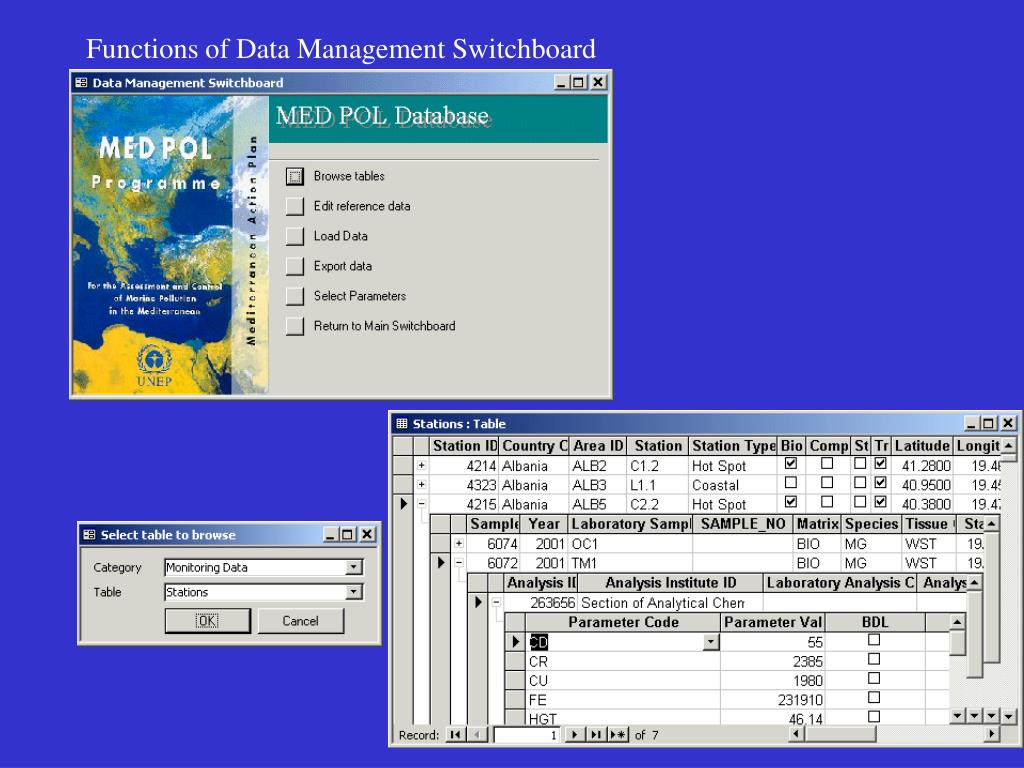The height and width of the screenshot is (768, 1024).
Task: Go to first record navigation button
Action: click(x=455, y=735)
